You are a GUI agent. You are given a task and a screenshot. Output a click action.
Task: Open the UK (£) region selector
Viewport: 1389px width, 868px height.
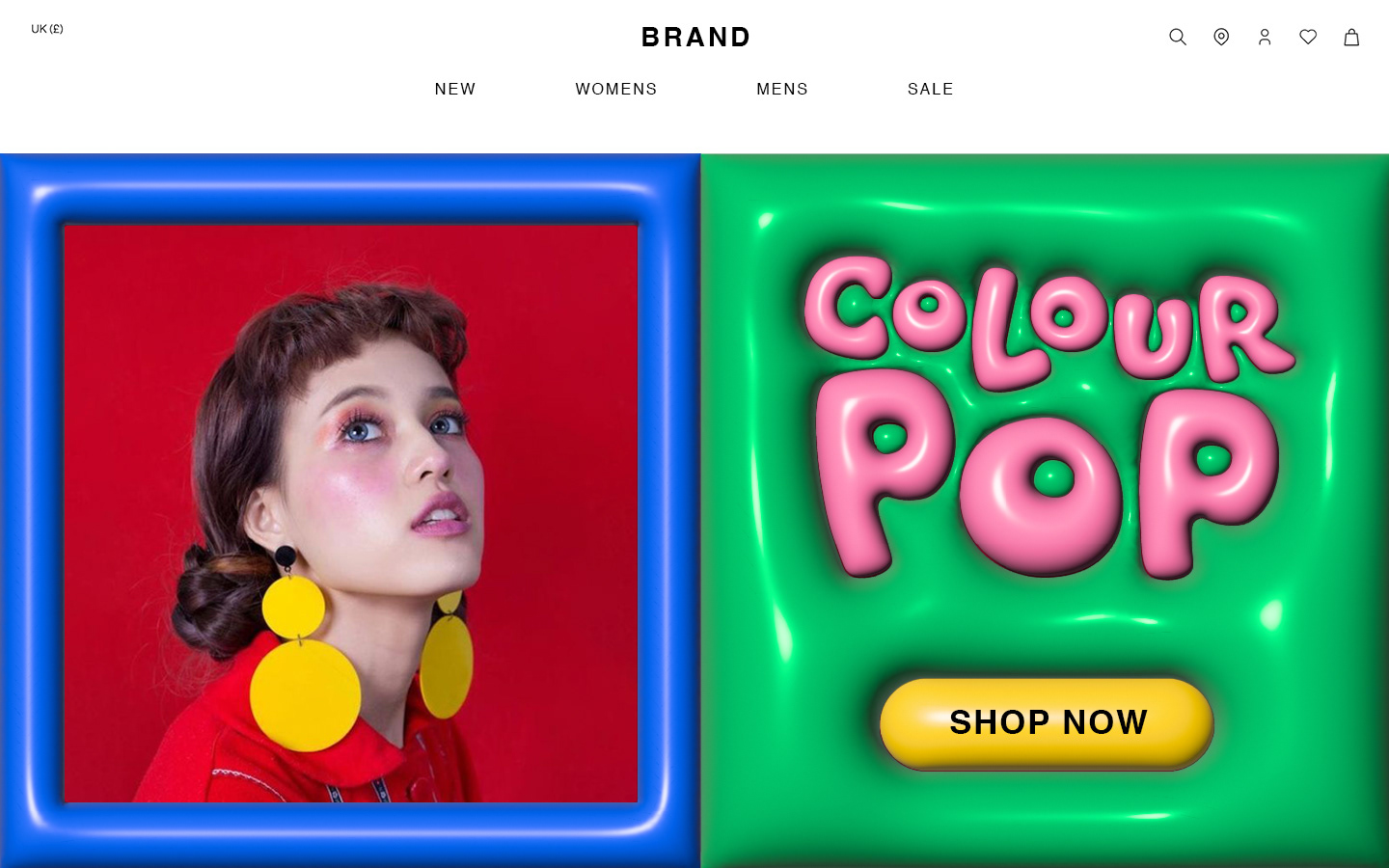(x=47, y=29)
